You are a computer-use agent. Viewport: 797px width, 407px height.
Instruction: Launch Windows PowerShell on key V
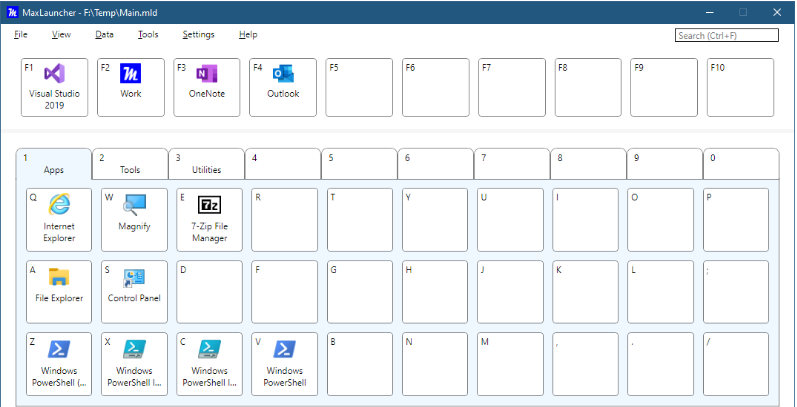coord(285,363)
